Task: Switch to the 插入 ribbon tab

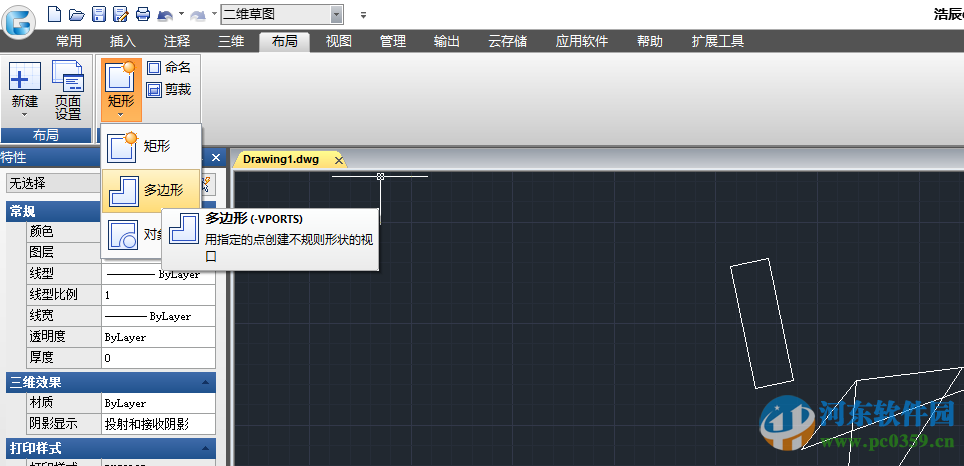Action: coord(122,41)
